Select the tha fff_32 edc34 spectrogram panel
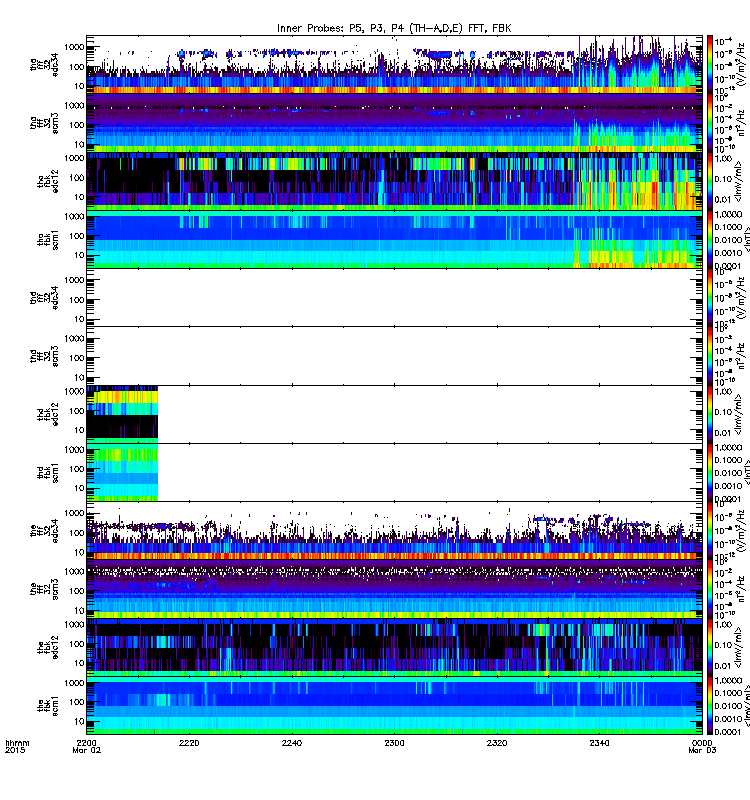The image size is (750, 800). click(394, 64)
